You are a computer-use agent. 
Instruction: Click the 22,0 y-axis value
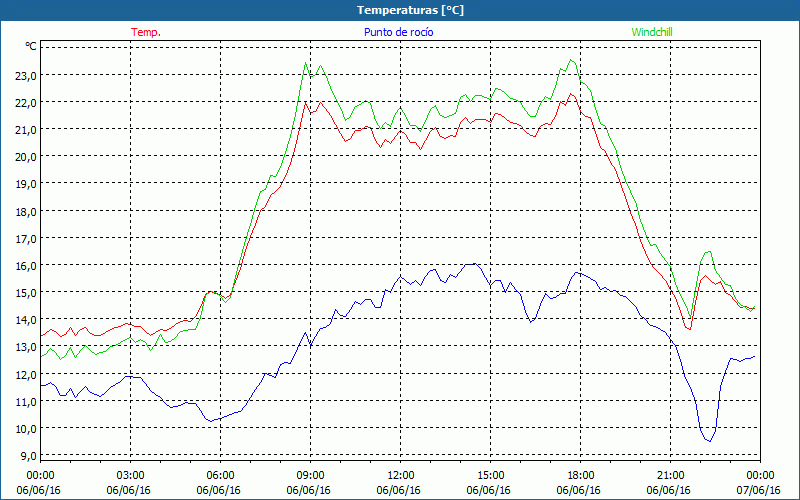click(x=27, y=103)
